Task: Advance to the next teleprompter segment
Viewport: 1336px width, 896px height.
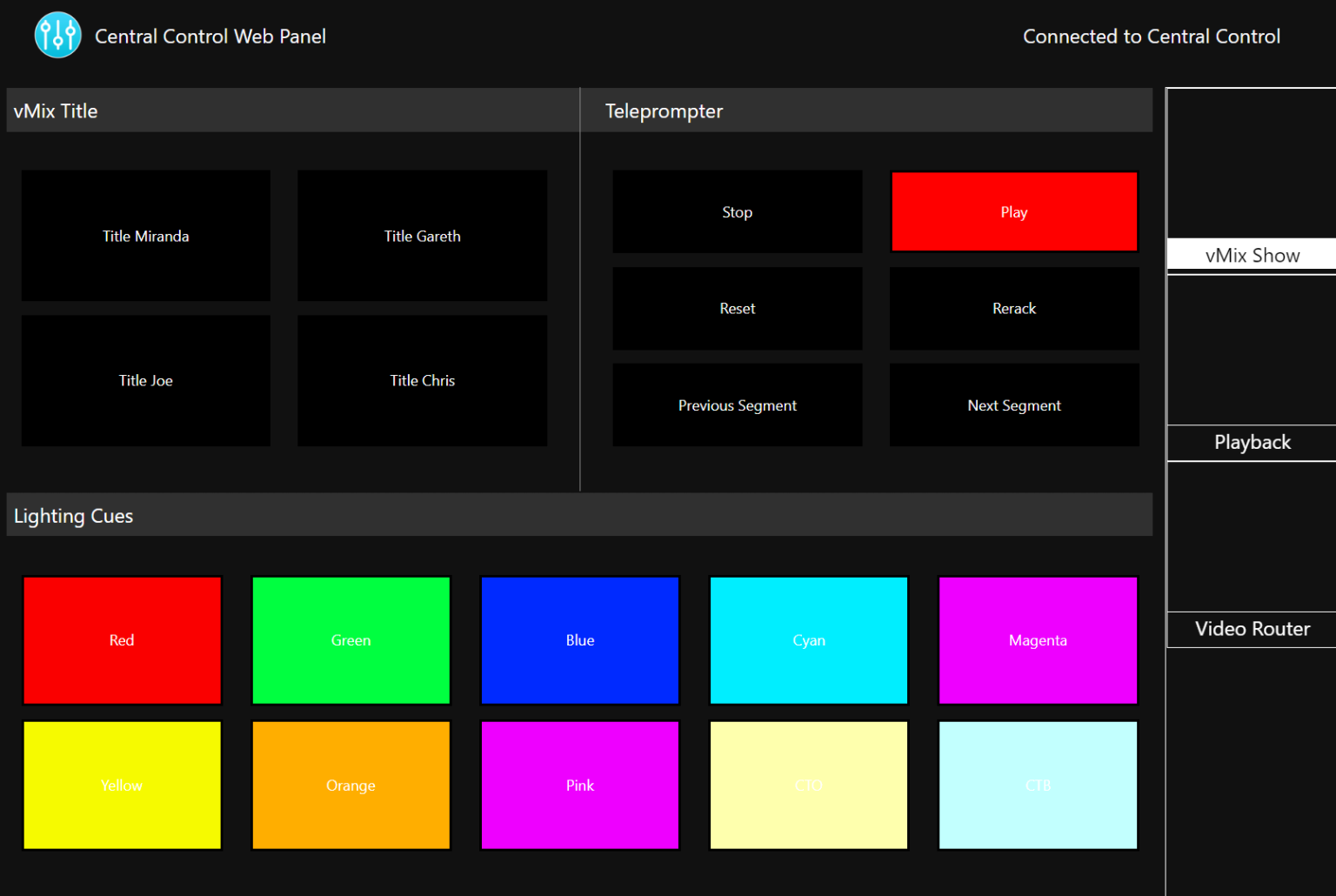Action: 1013,405
